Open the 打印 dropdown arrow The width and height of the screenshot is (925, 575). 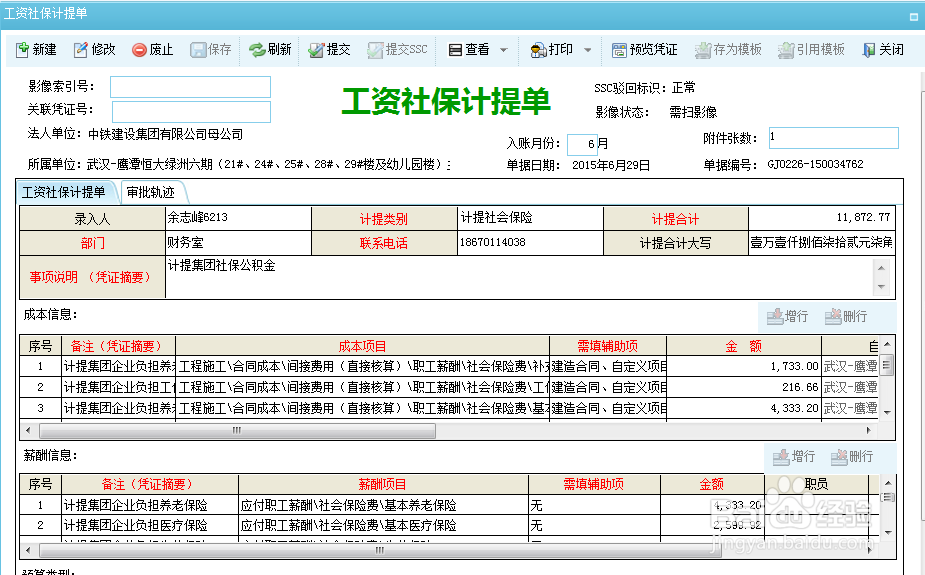[588, 50]
